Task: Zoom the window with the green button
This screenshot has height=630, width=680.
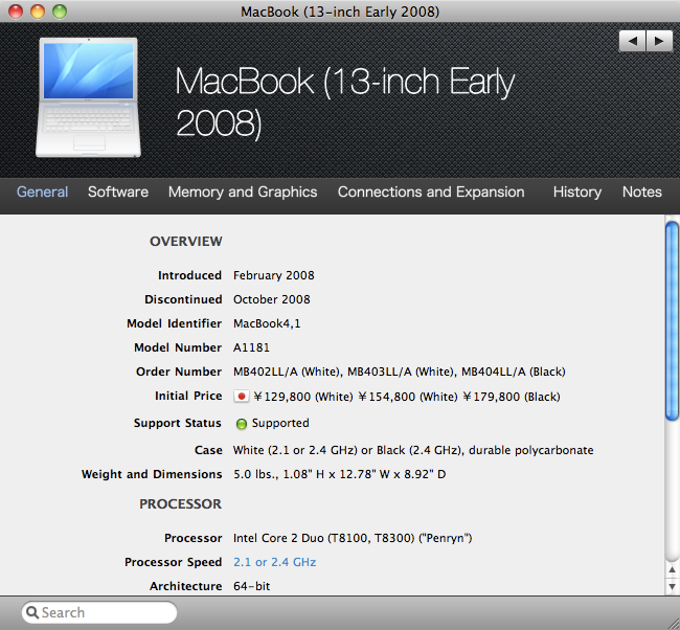Action: [x=60, y=11]
